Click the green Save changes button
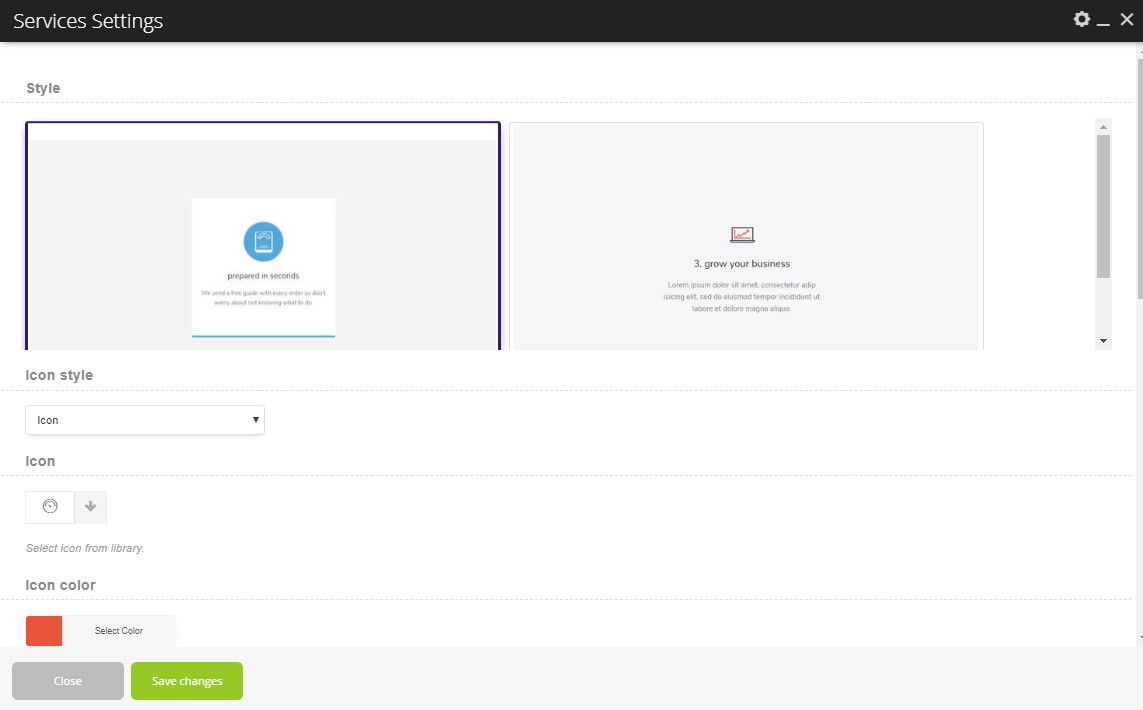The width and height of the screenshot is (1143, 710). [x=187, y=681]
